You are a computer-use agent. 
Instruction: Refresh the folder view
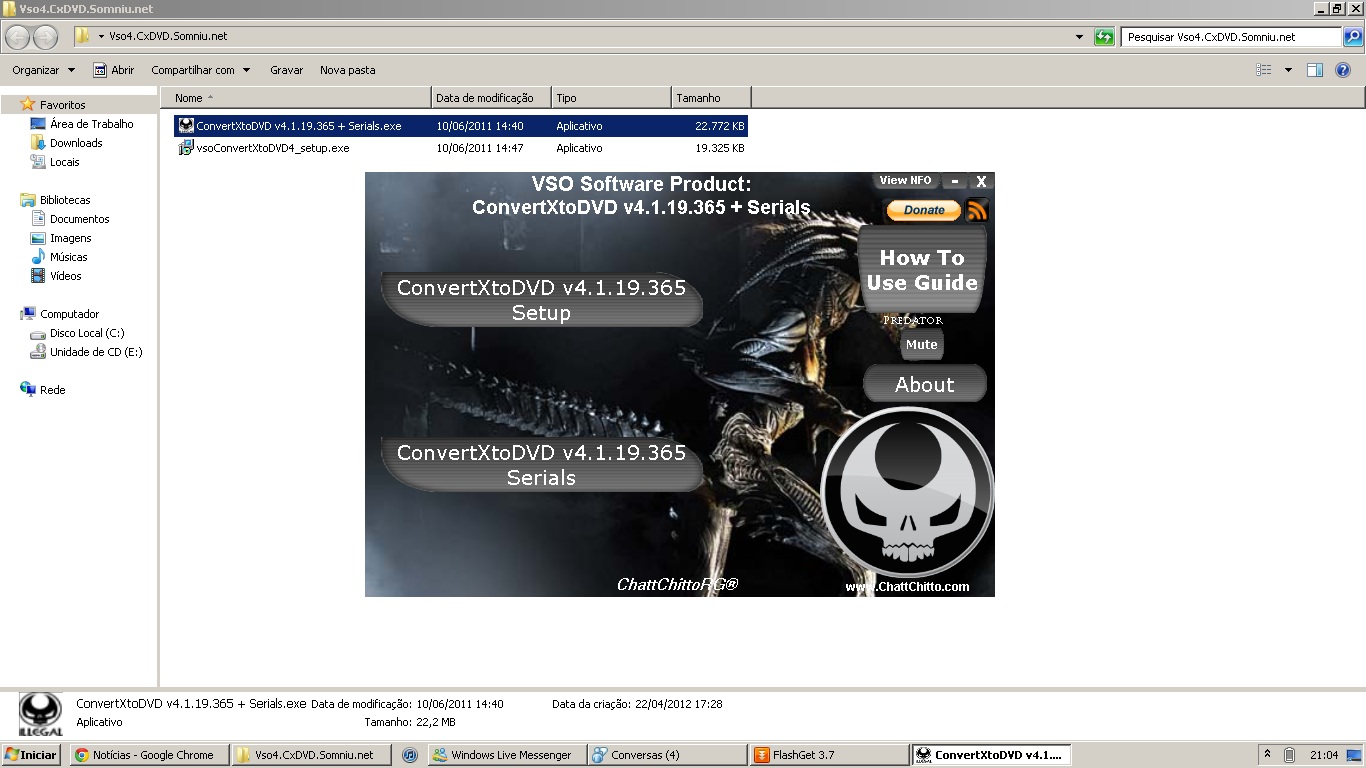coord(1104,37)
